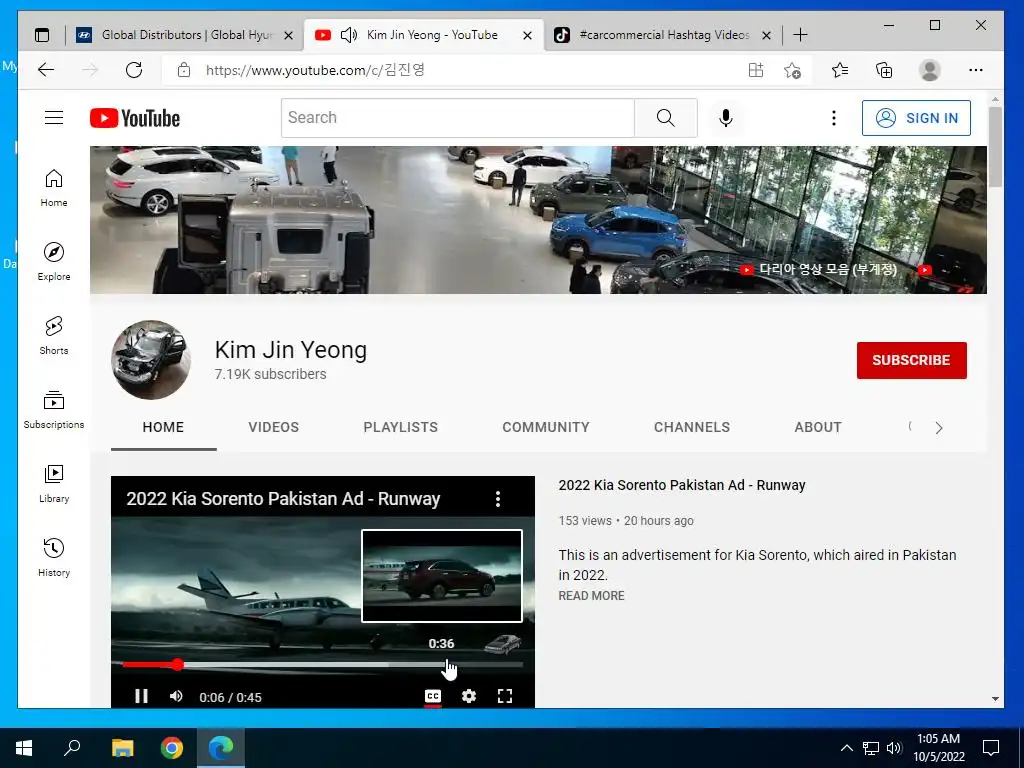Switch to the PLAYLISTS tab
Screen dimensions: 1024x768
pyautogui.click(x=400, y=427)
